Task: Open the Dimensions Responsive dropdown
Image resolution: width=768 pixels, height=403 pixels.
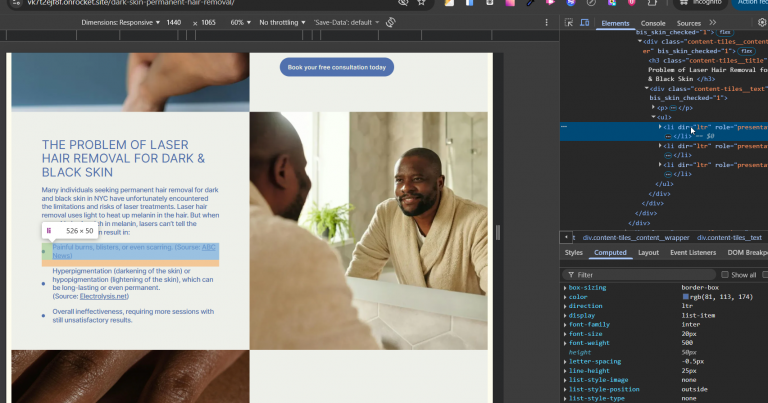Action: [118, 22]
